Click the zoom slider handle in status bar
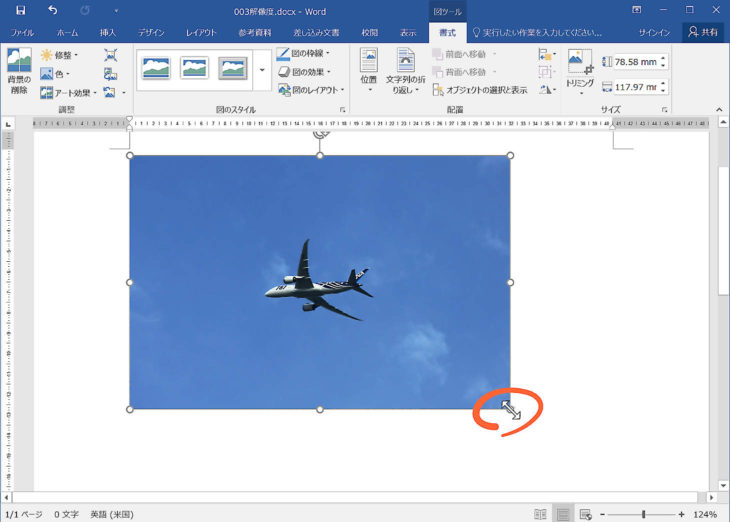730x522 pixels. (x=643, y=514)
